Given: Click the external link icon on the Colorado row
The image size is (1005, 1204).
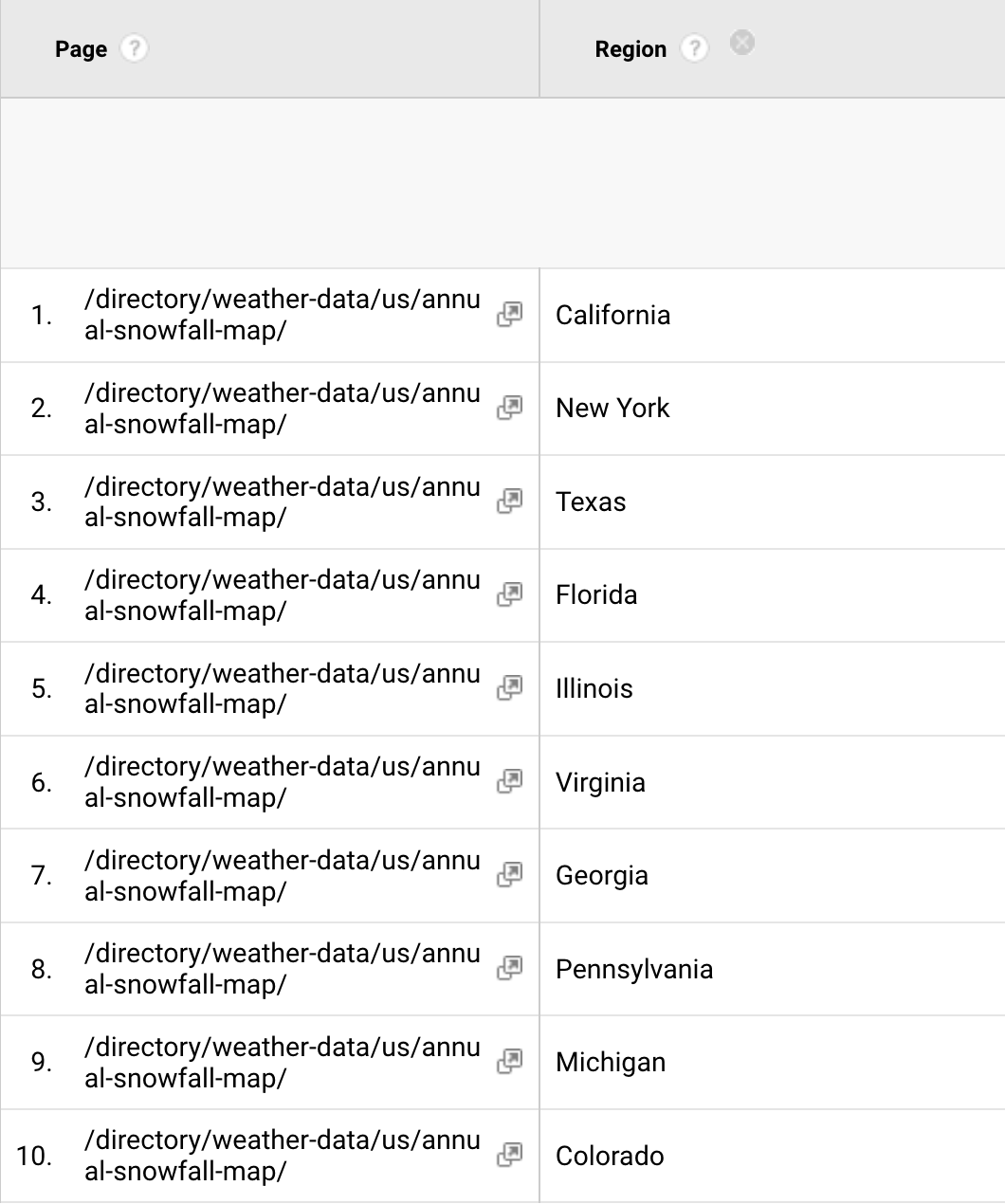Looking at the screenshot, I should tap(510, 1156).
